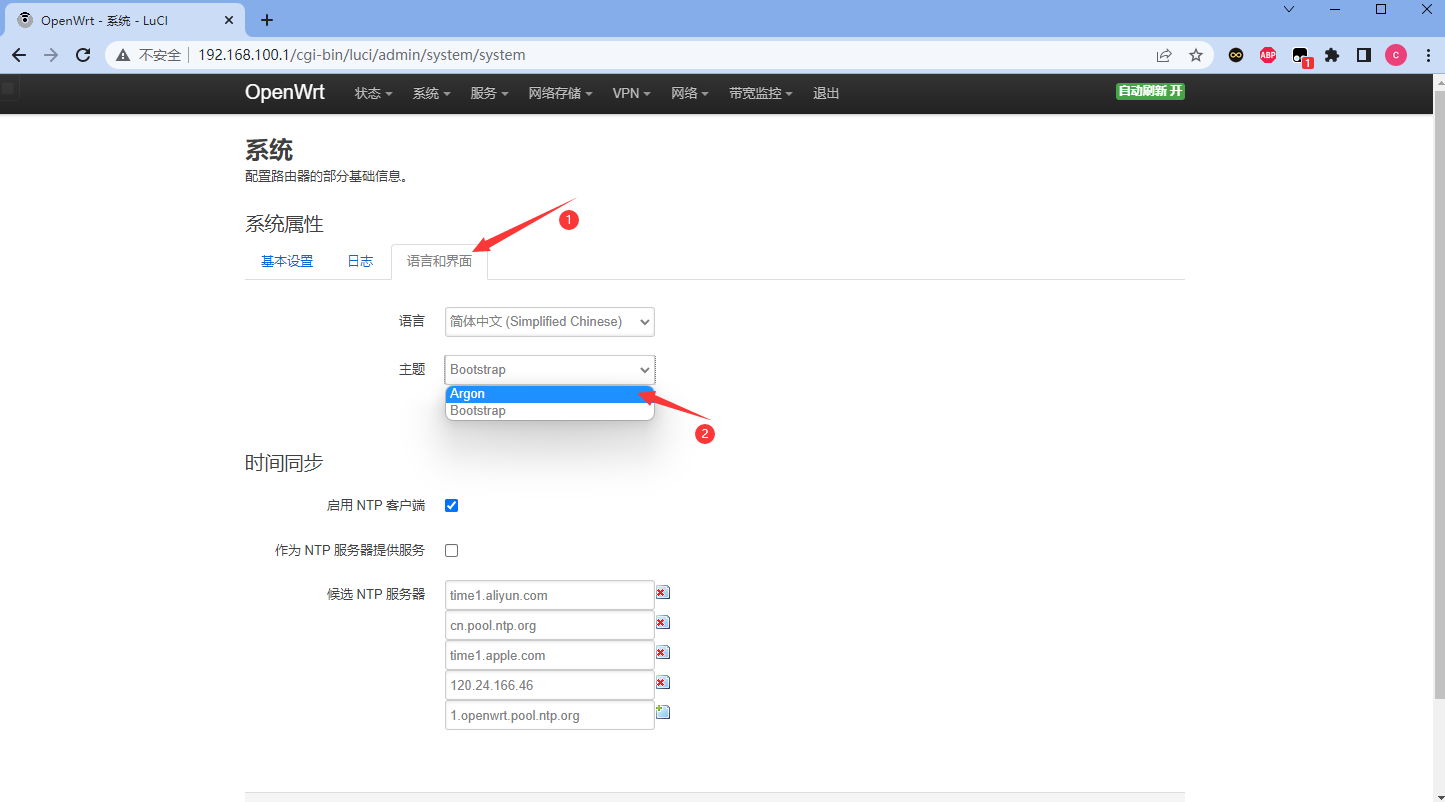Screen dimensions: 1445x802
Task: Expand the 带宽监控 navigation menu
Action: pos(761,93)
